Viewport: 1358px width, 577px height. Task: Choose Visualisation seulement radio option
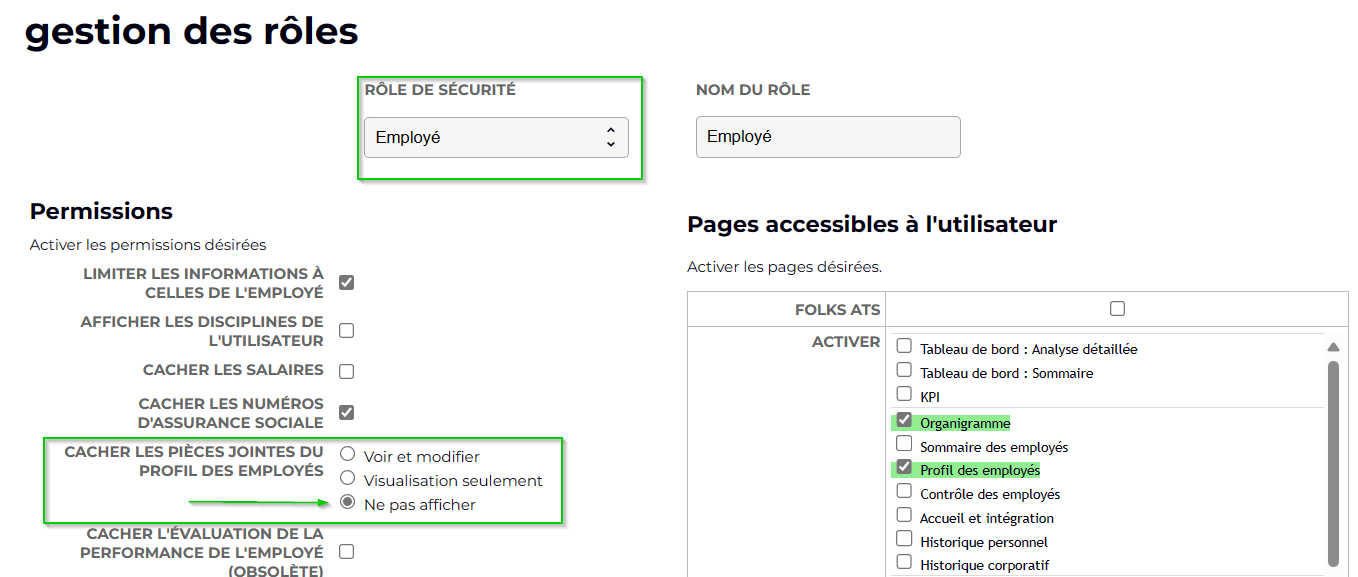coord(348,479)
